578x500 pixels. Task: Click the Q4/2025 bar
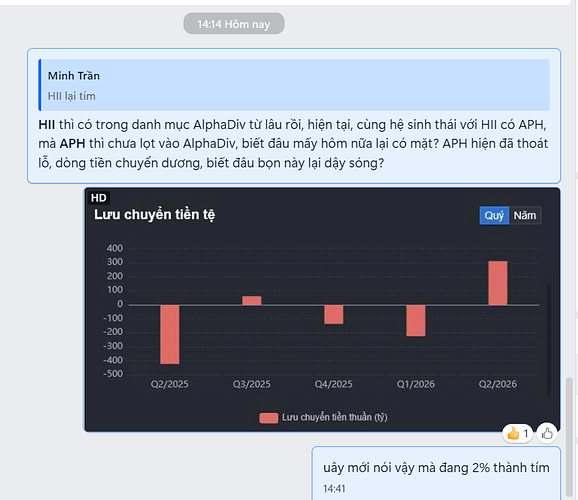pos(334,315)
